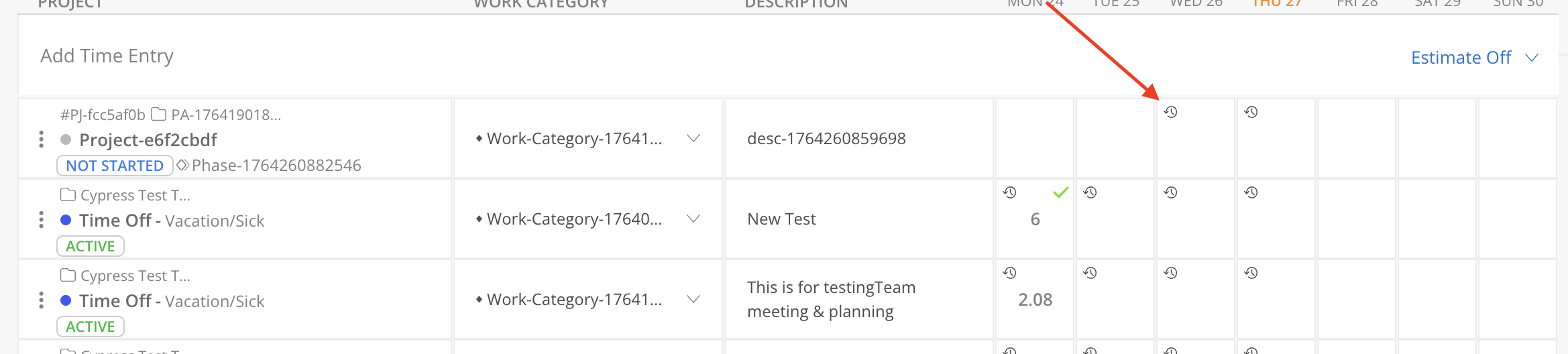1568x354 pixels.
Task: Expand Work-Category dropdown in Project-e6f2cbdf row
Action: click(693, 139)
